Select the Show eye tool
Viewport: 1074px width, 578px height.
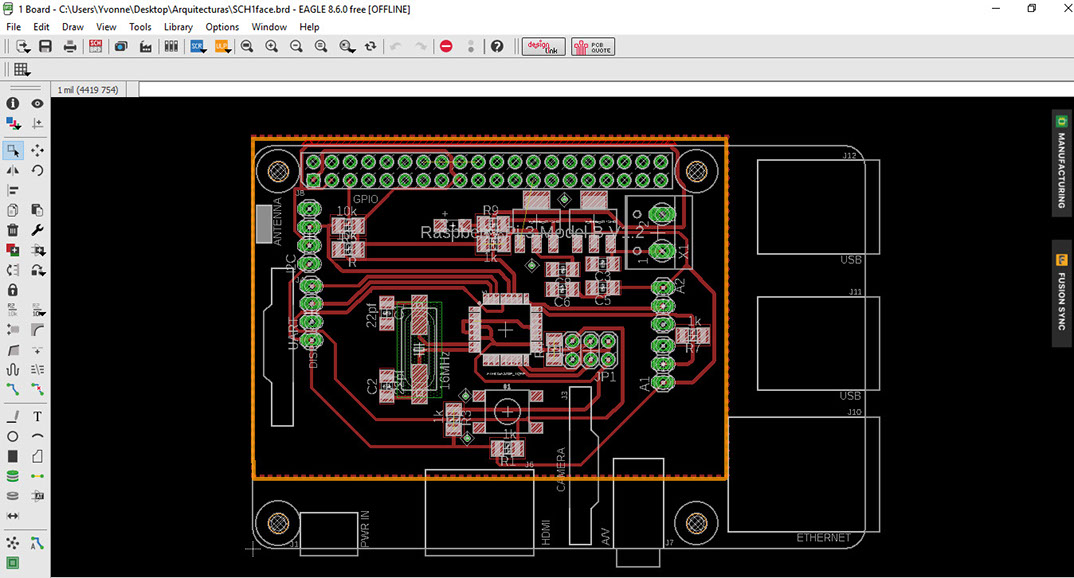[x=38, y=103]
